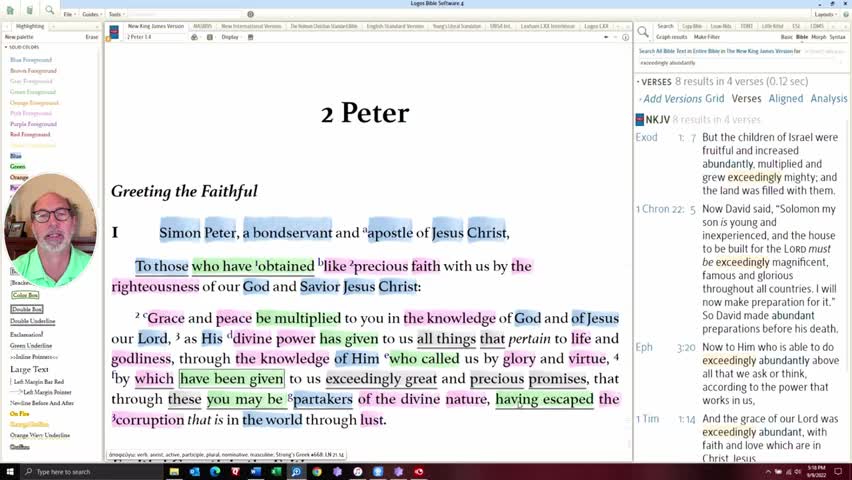Click the top-left Search magnifier icon
This screenshot has width=852, height=480.
point(49,10)
